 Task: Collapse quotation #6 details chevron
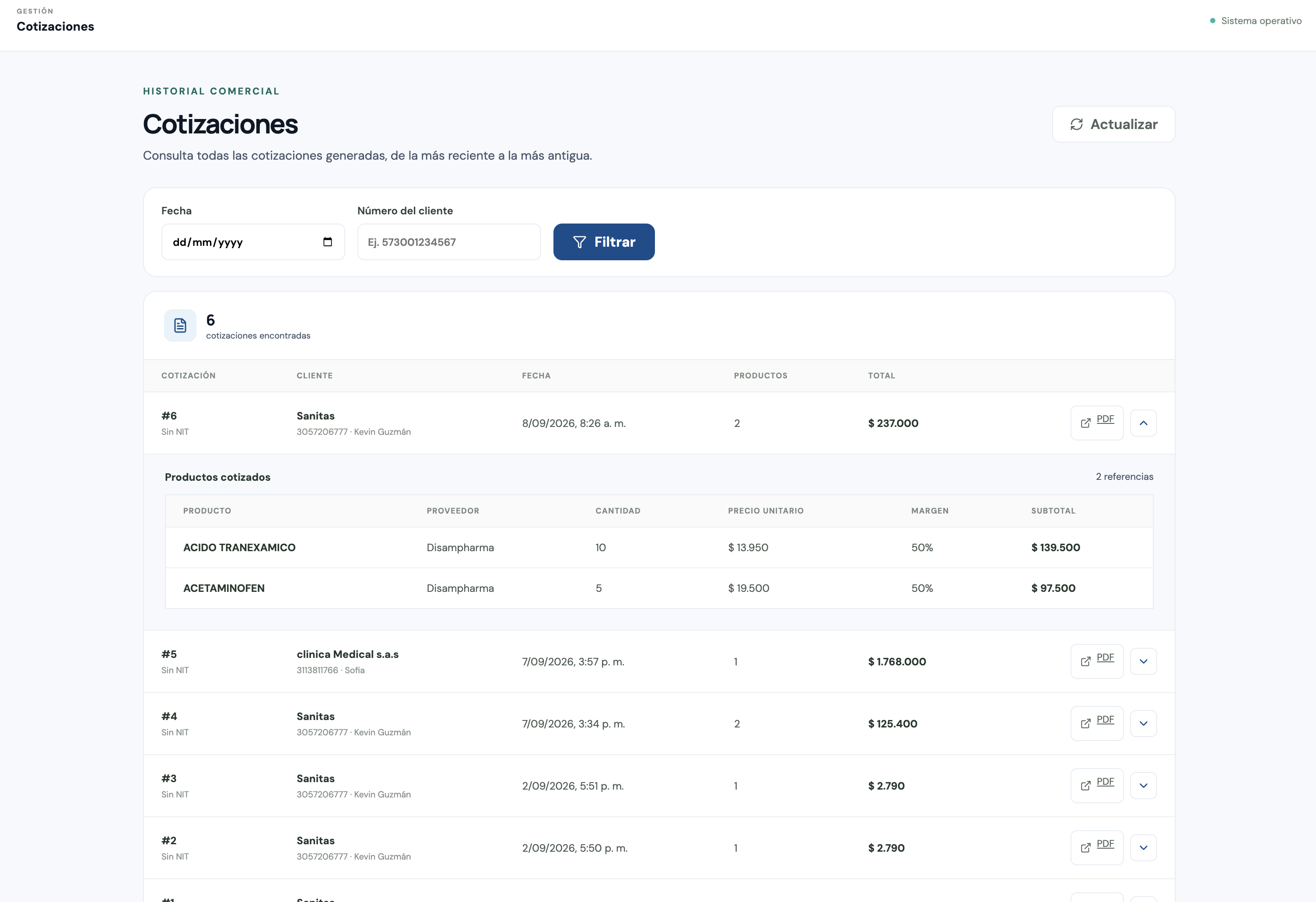coord(1143,423)
